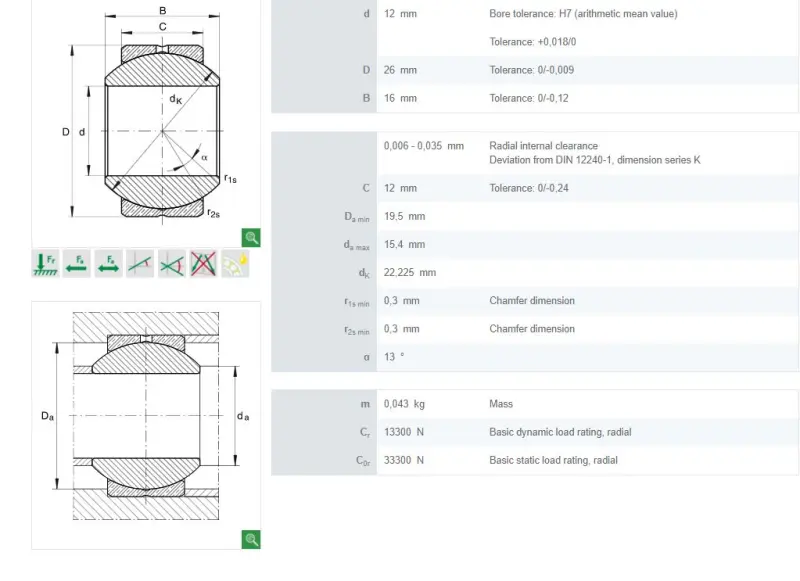Click the basic static load rating 33300 N

404,460
